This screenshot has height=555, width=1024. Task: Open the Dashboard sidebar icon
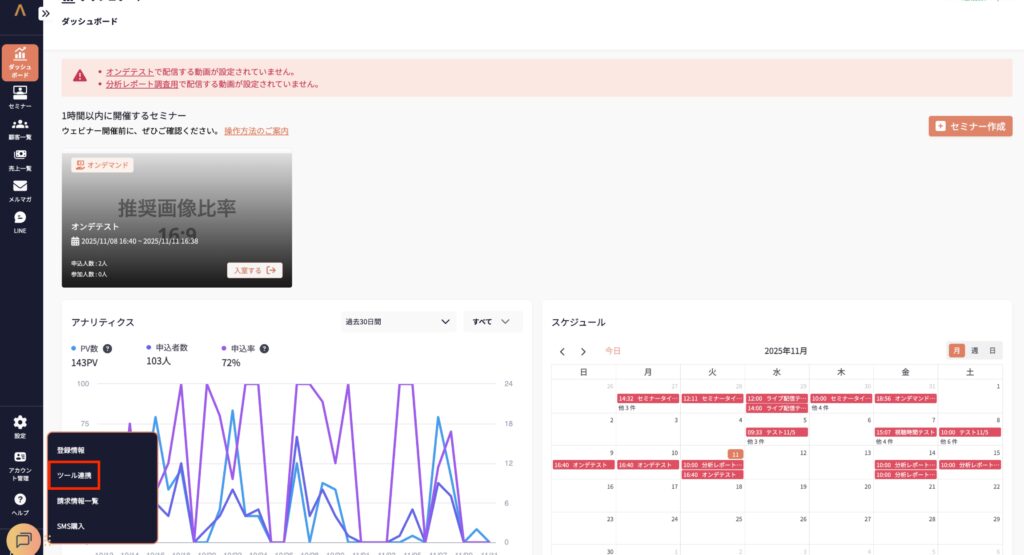point(20,62)
